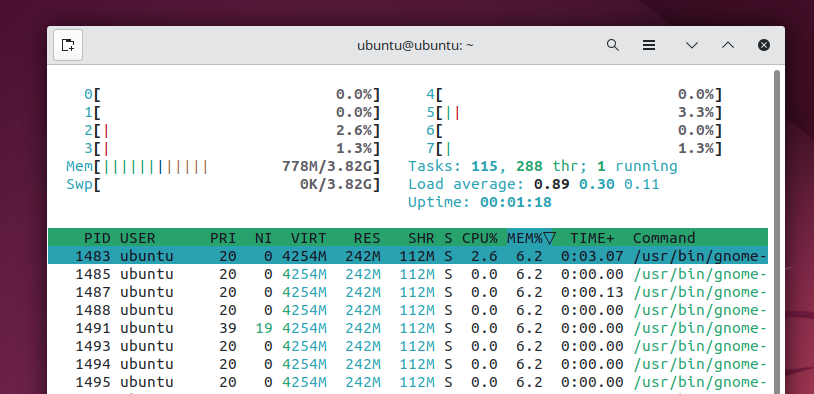The height and width of the screenshot is (394, 814).
Task: Sort by the CPU% column header
Action: (x=480, y=238)
